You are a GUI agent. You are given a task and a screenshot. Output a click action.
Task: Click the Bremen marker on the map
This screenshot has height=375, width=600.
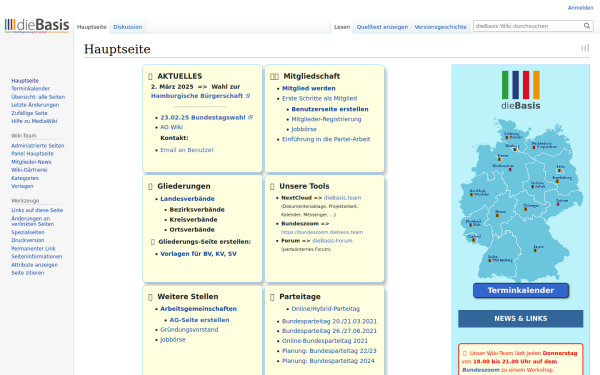click(500, 159)
